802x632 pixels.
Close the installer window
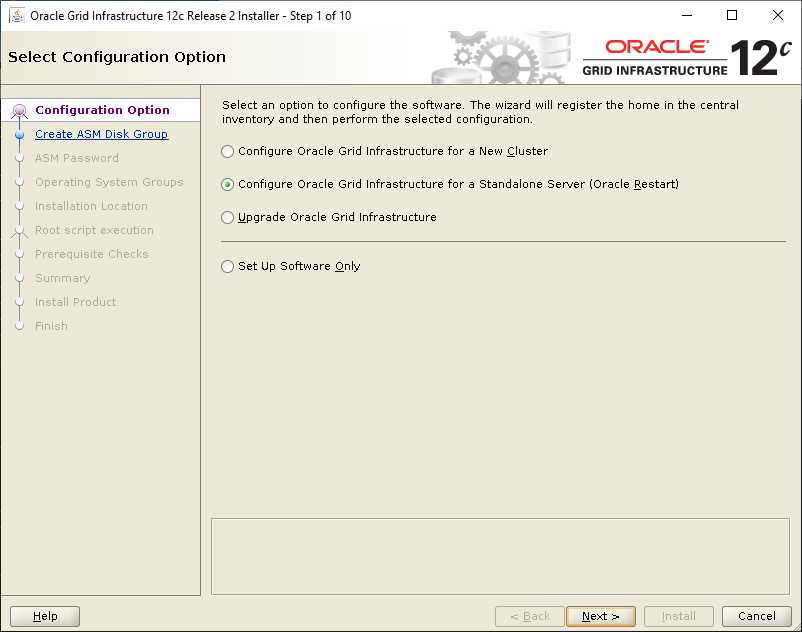(777, 15)
